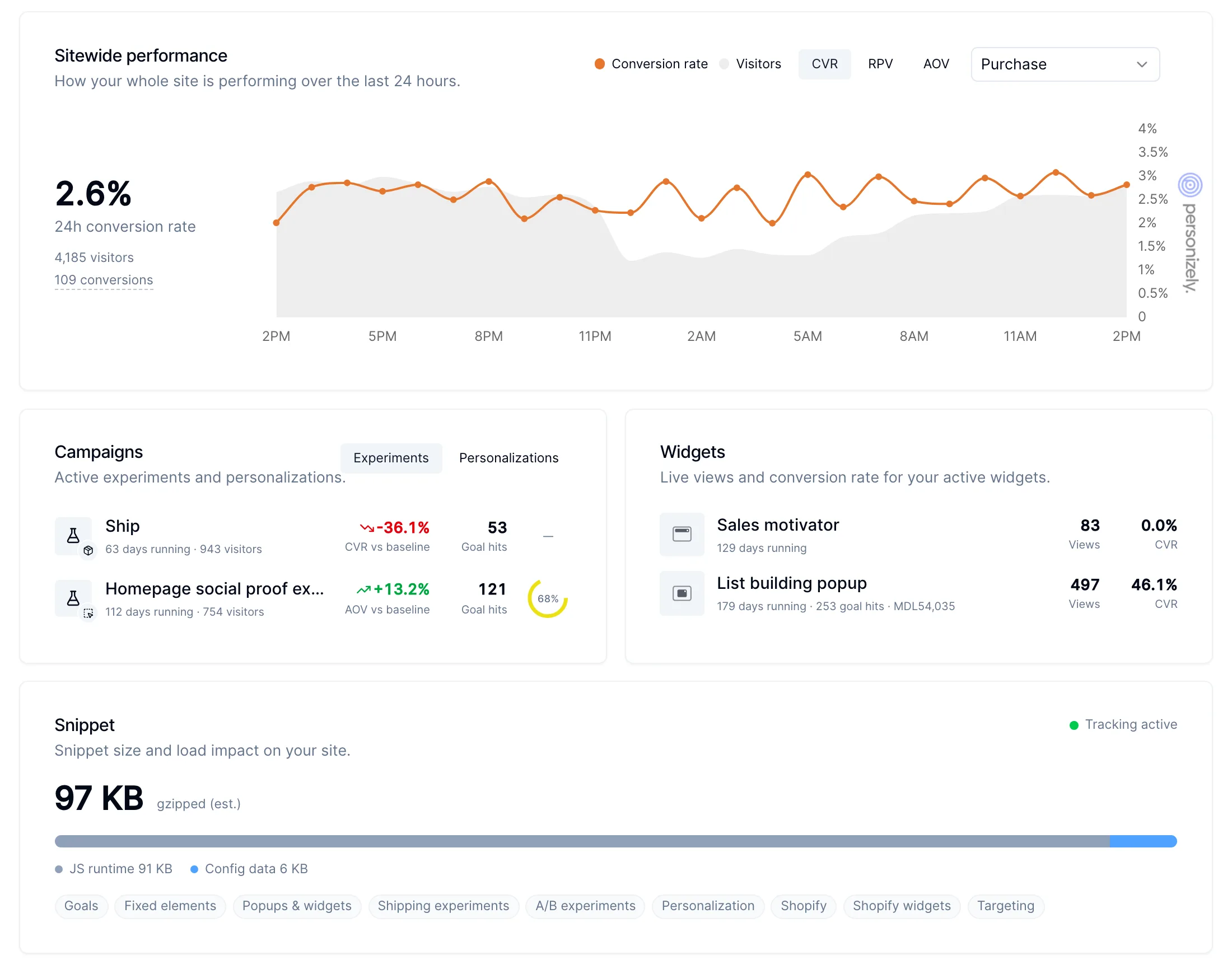This screenshot has width=1232, height=965.
Task: Click the Config data 6 KB legend
Action: 249,869
